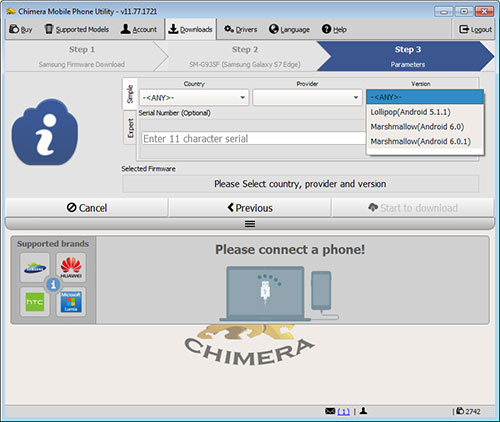Click the user status icon
The image size is (500, 422).
[363, 411]
